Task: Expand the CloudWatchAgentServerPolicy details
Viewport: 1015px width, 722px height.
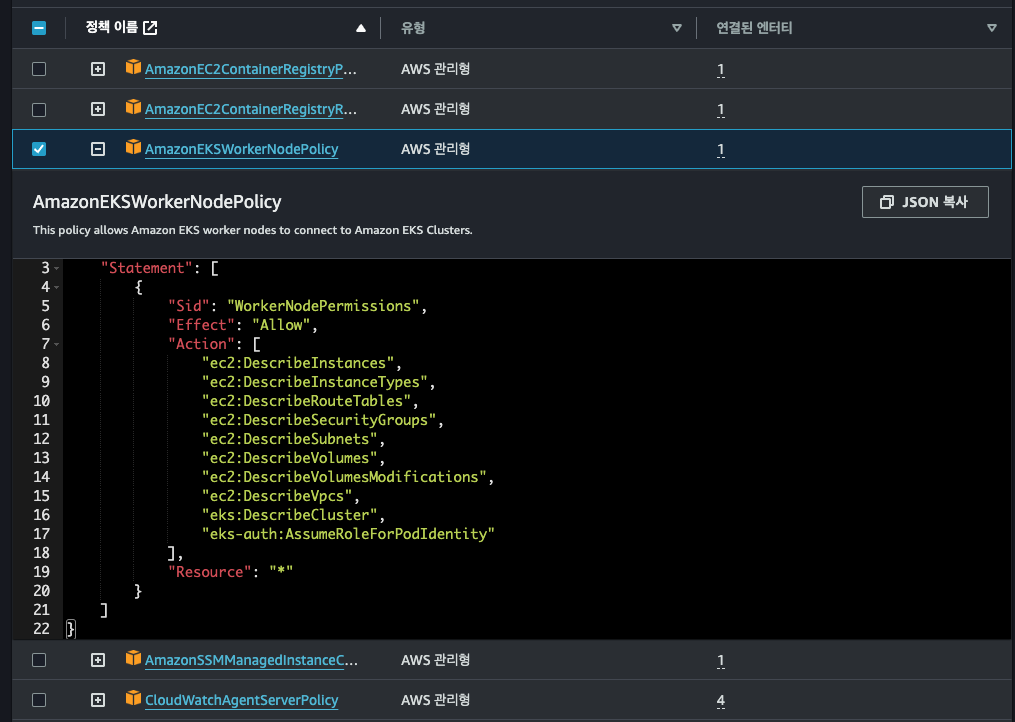Action: [x=98, y=700]
